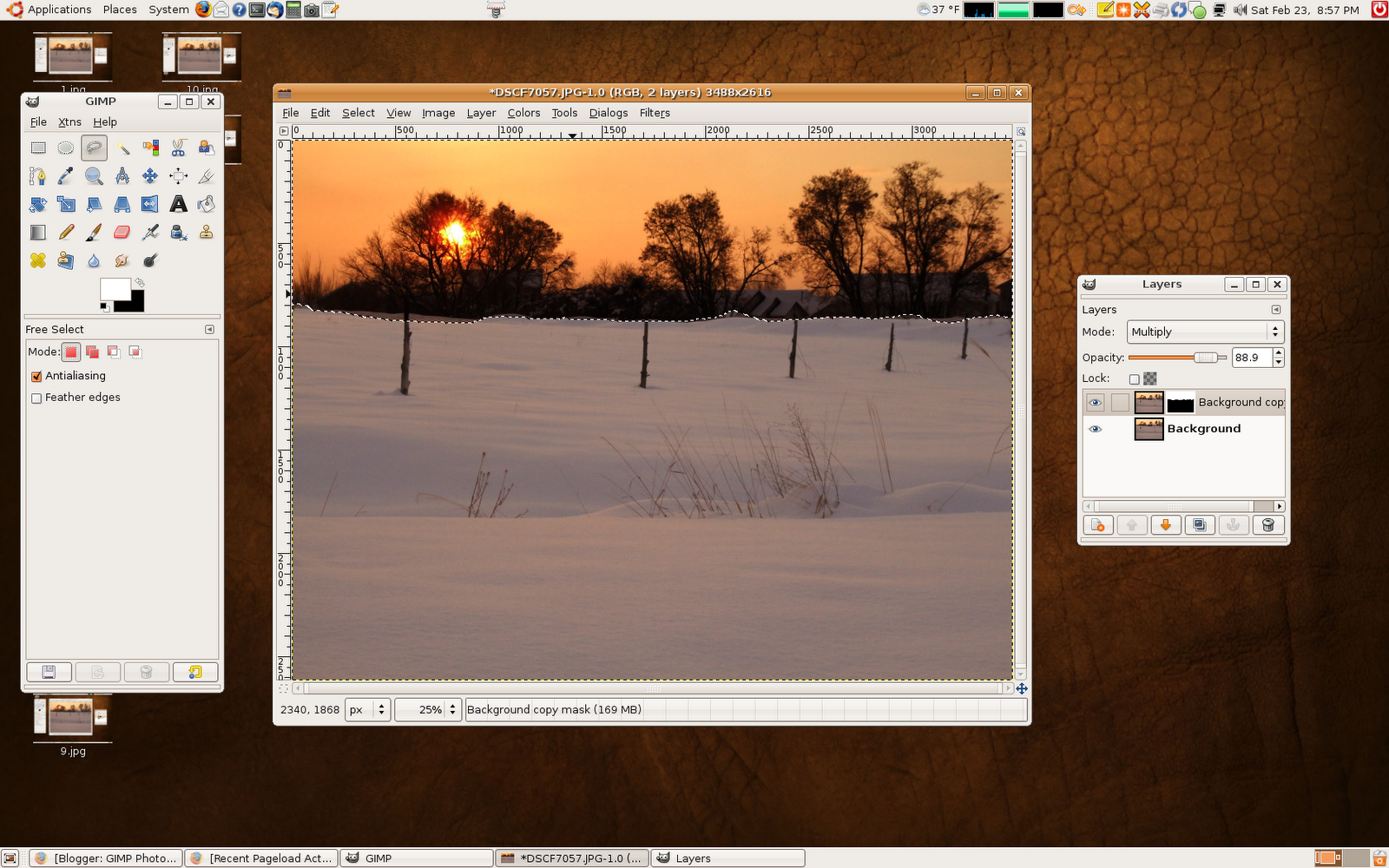Click the New Layer button
The width and height of the screenshot is (1389, 868).
tap(1098, 525)
